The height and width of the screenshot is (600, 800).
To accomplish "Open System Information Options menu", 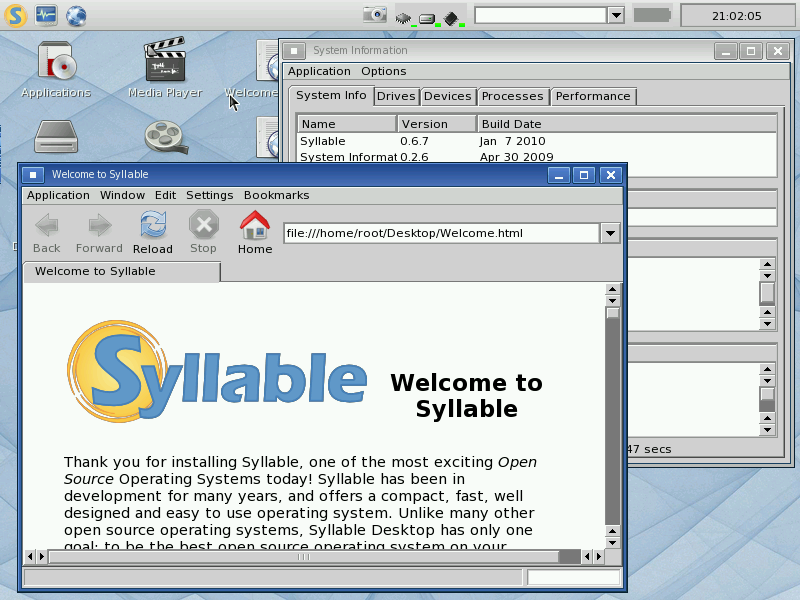I will [384, 71].
